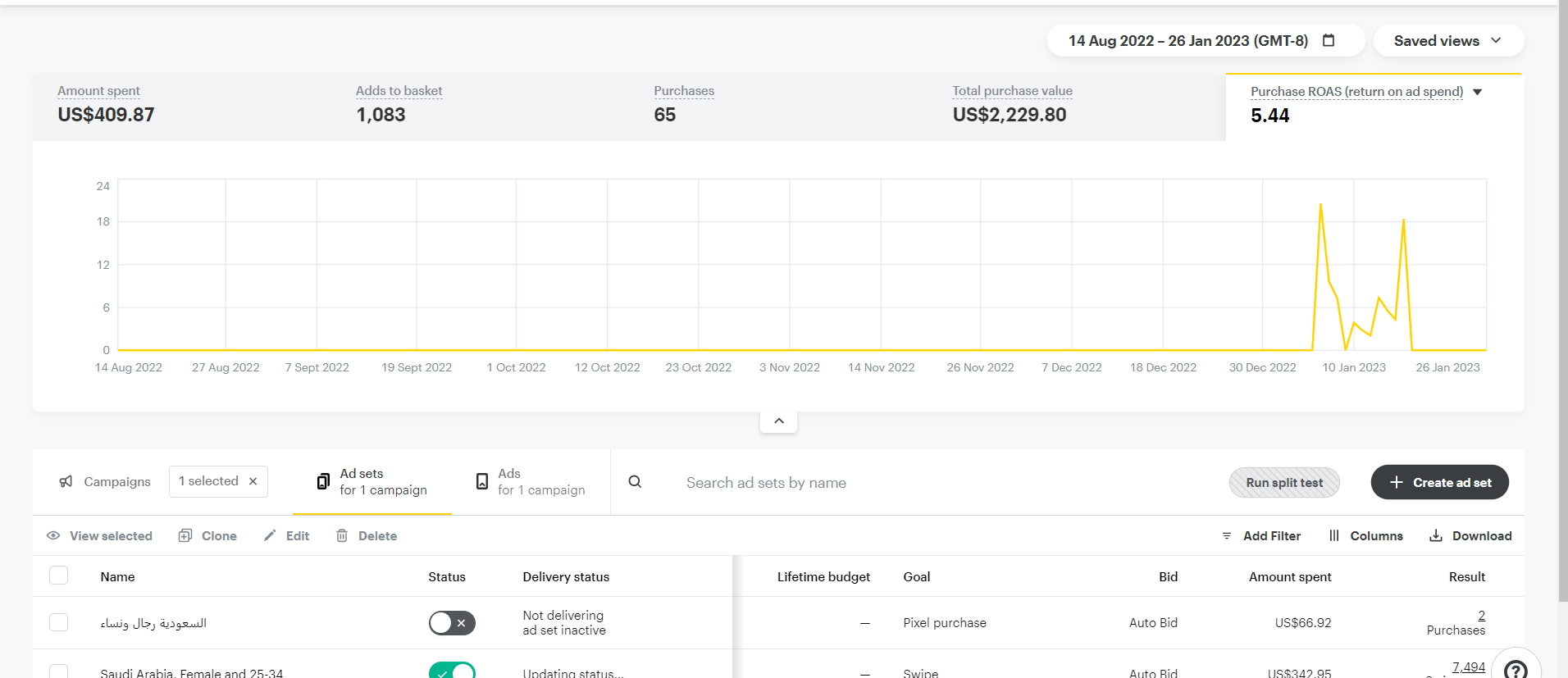Click the Create ad set button
Viewport: 1568px width, 678px height.
(x=1439, y=482)
